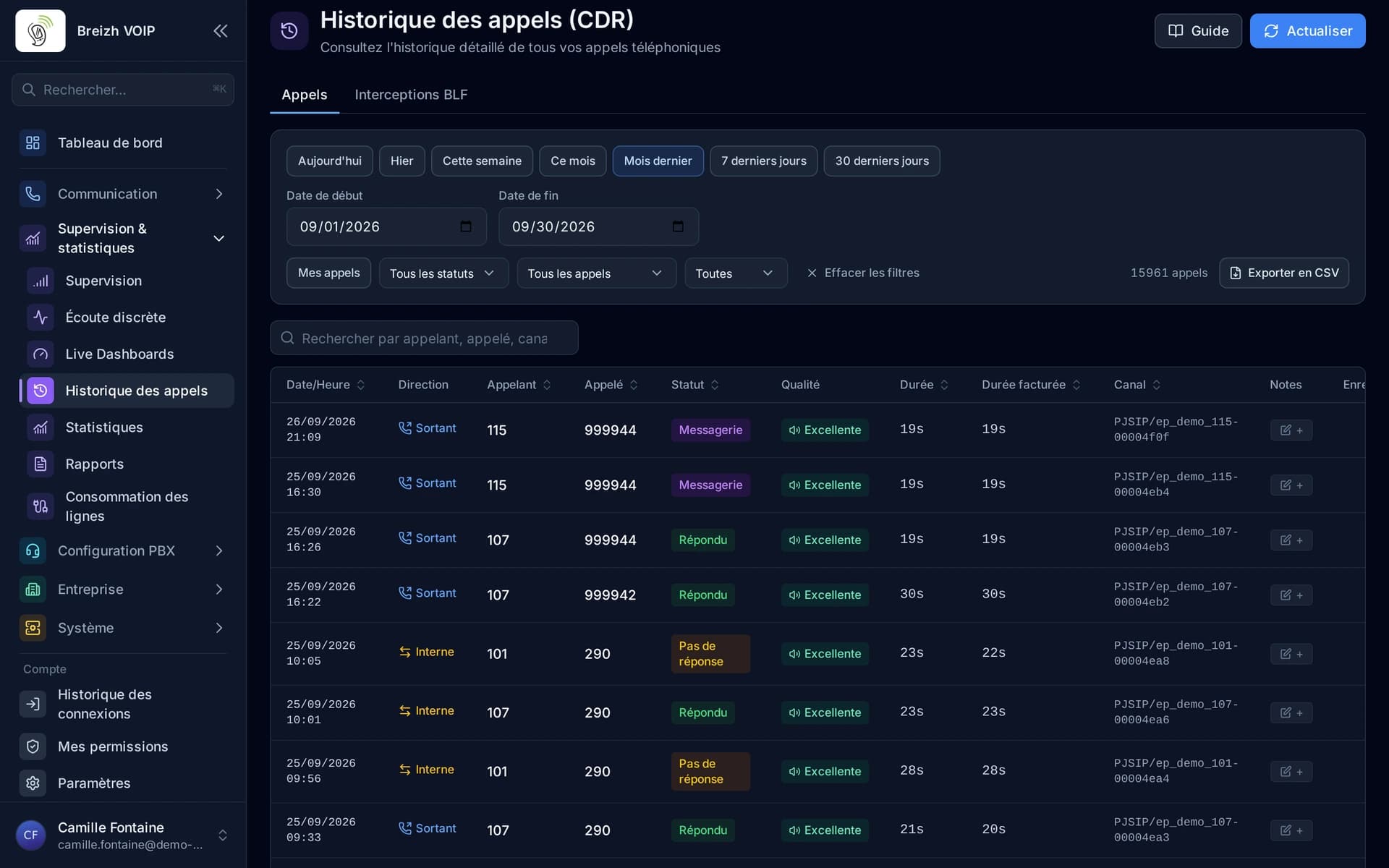Open Toutes dropdown filter
The height and width of the screenshot is (868, 1389).
click(736, 273)
